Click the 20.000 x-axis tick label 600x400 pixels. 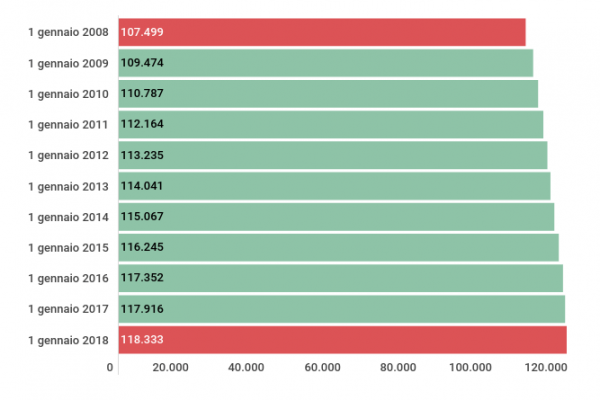tap(170, 368)
